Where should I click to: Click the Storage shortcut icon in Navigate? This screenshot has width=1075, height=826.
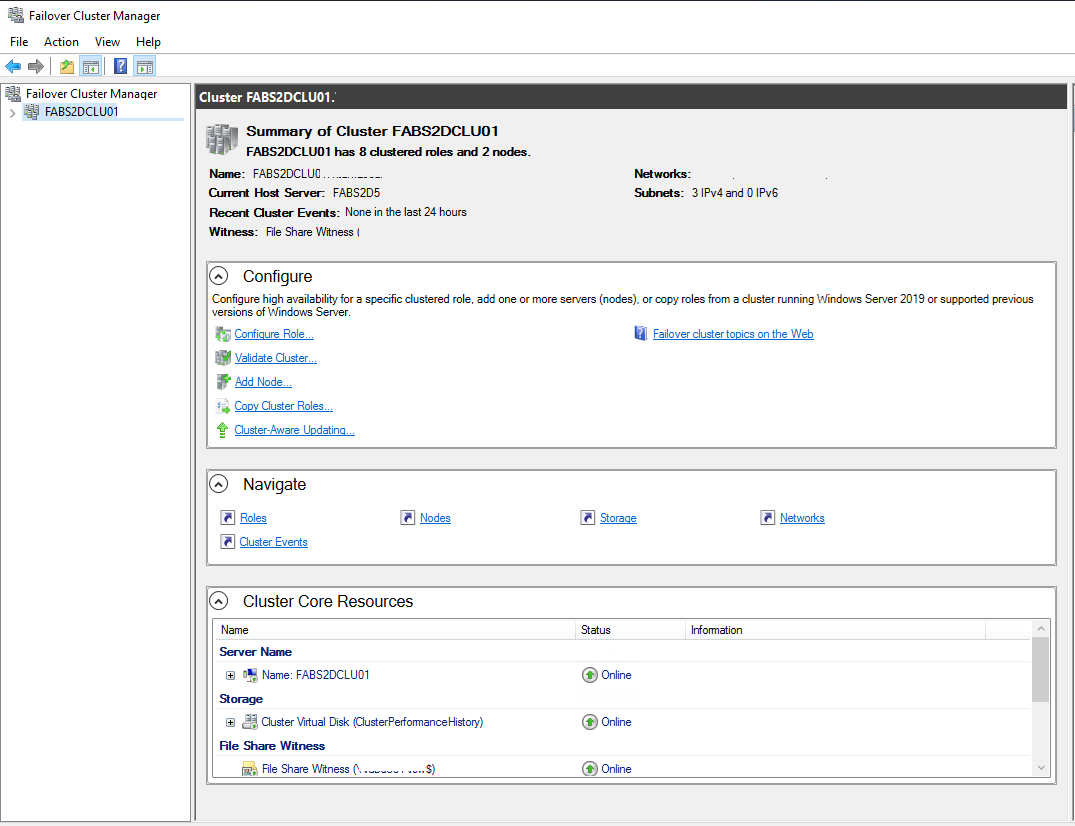pos(588,518)
